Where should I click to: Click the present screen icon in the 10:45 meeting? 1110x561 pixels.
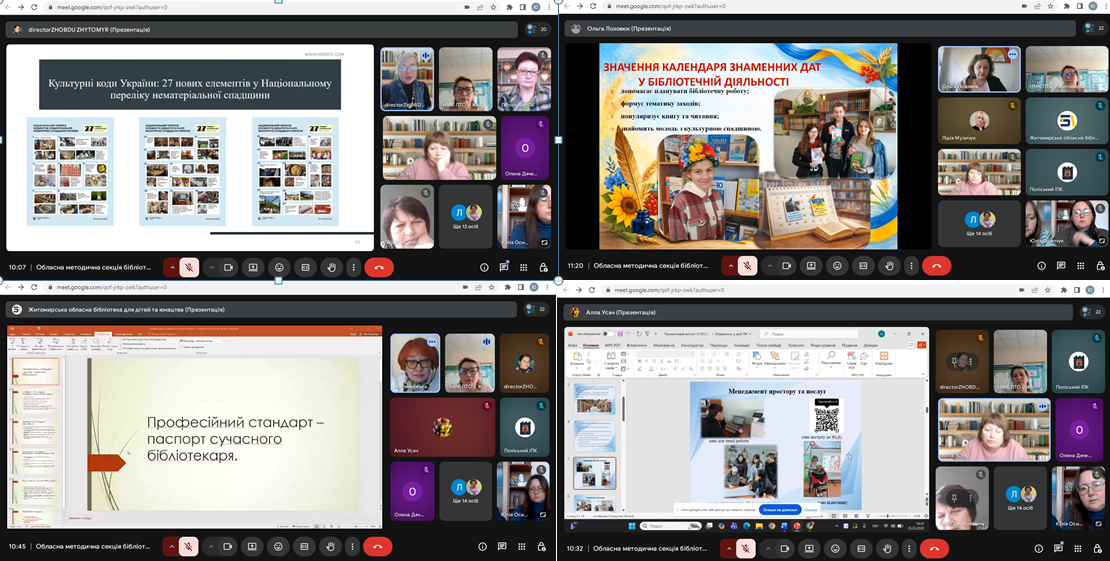[253, 547]
